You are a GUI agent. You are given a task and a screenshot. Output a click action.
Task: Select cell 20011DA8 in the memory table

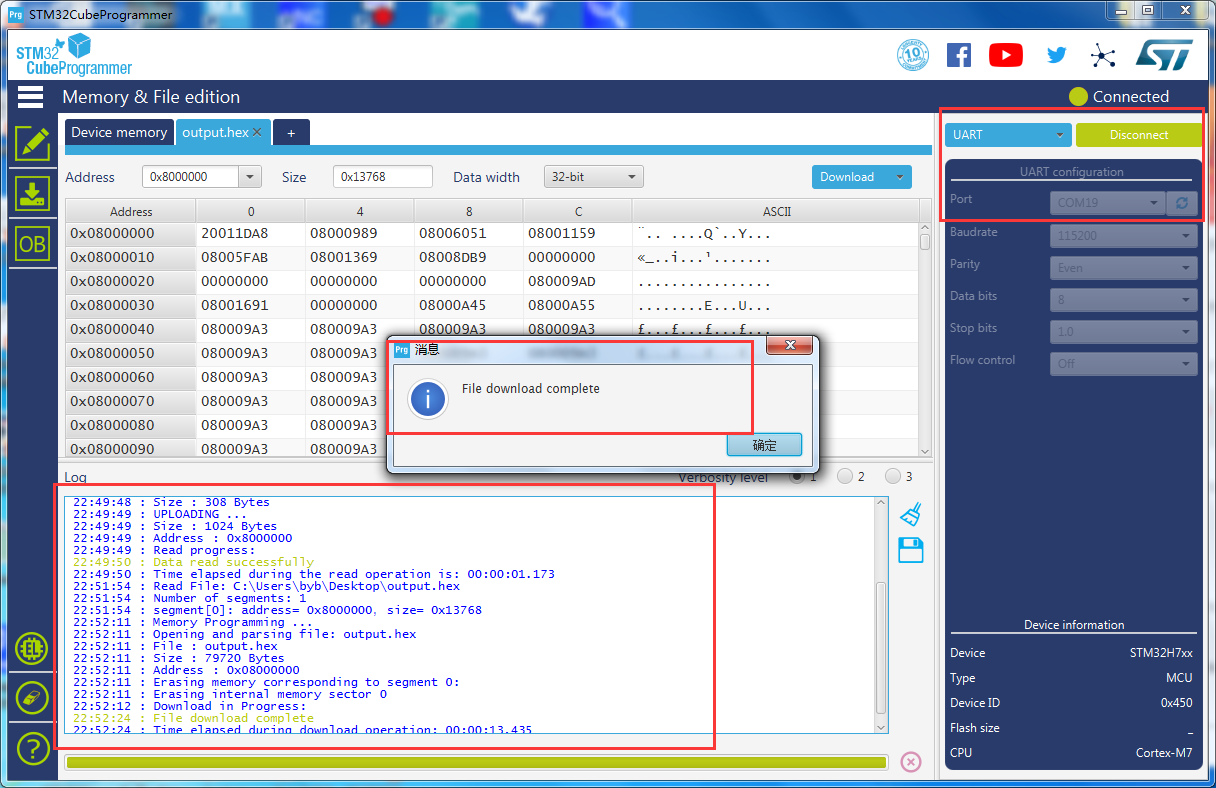pos(250,234)
